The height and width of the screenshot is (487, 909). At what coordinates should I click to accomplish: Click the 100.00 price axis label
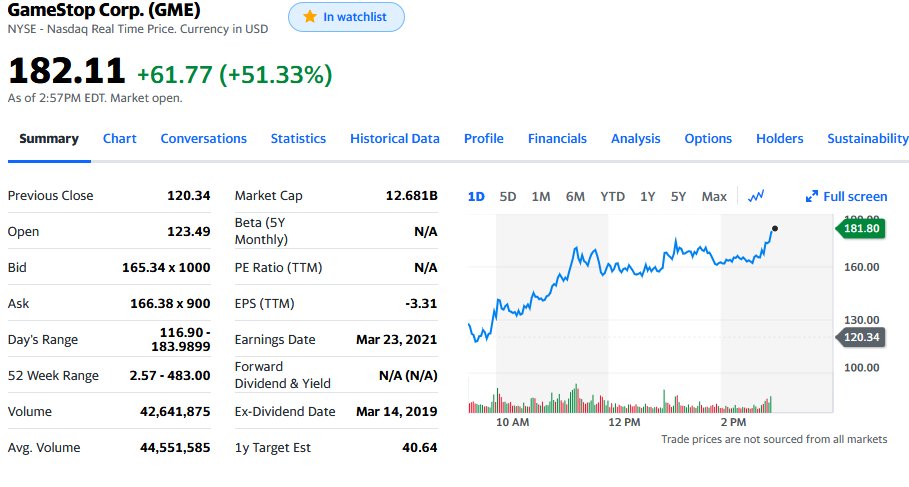(861, 367)
